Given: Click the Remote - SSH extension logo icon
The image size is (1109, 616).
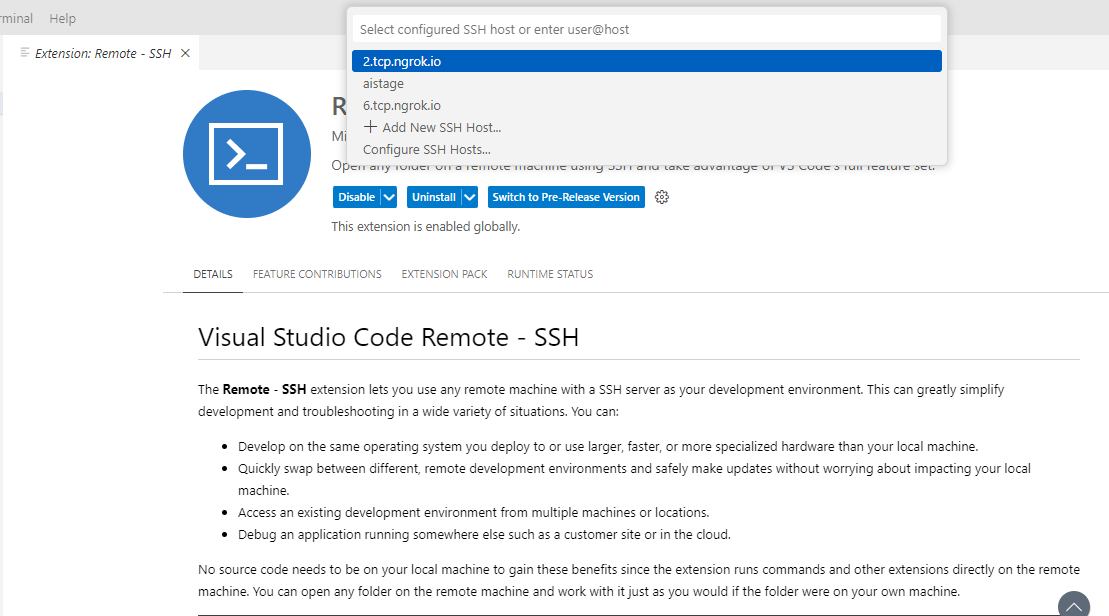Looking at the screenshot, I should click(247, 153).
